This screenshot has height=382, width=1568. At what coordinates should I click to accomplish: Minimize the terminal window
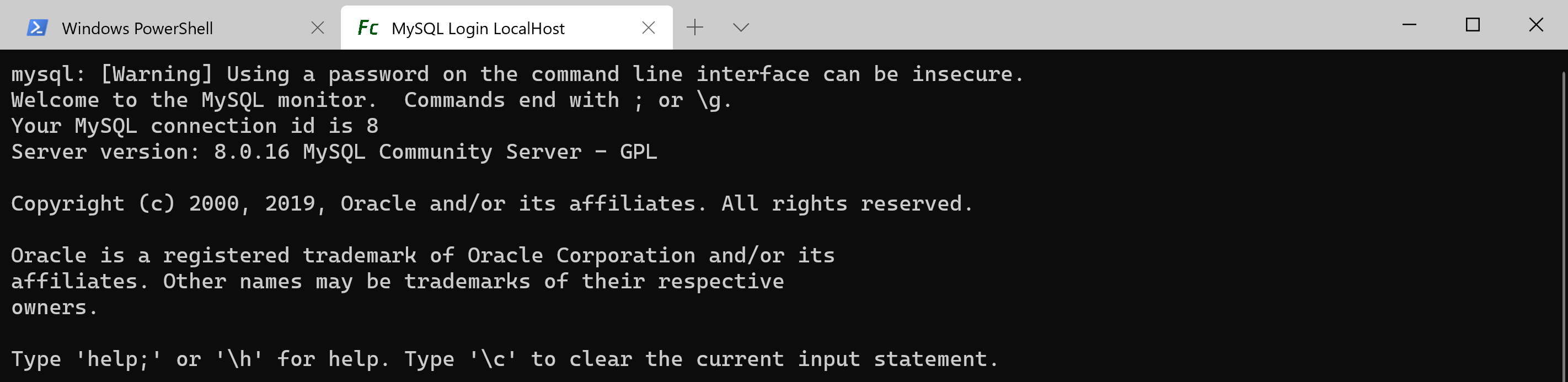(x=1409, y=25)
